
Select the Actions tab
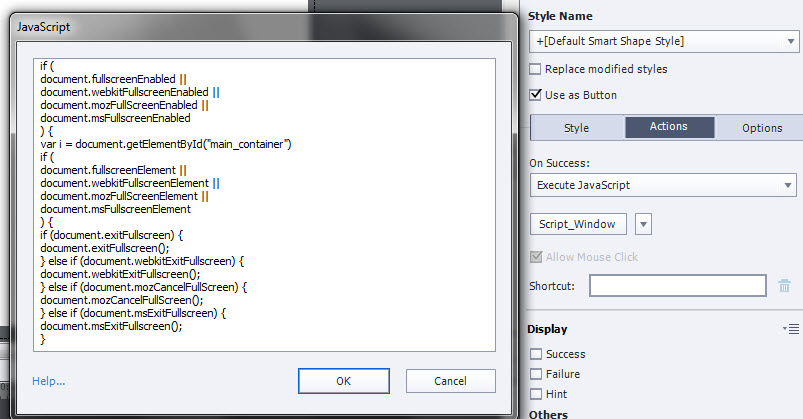coord(669,127)
